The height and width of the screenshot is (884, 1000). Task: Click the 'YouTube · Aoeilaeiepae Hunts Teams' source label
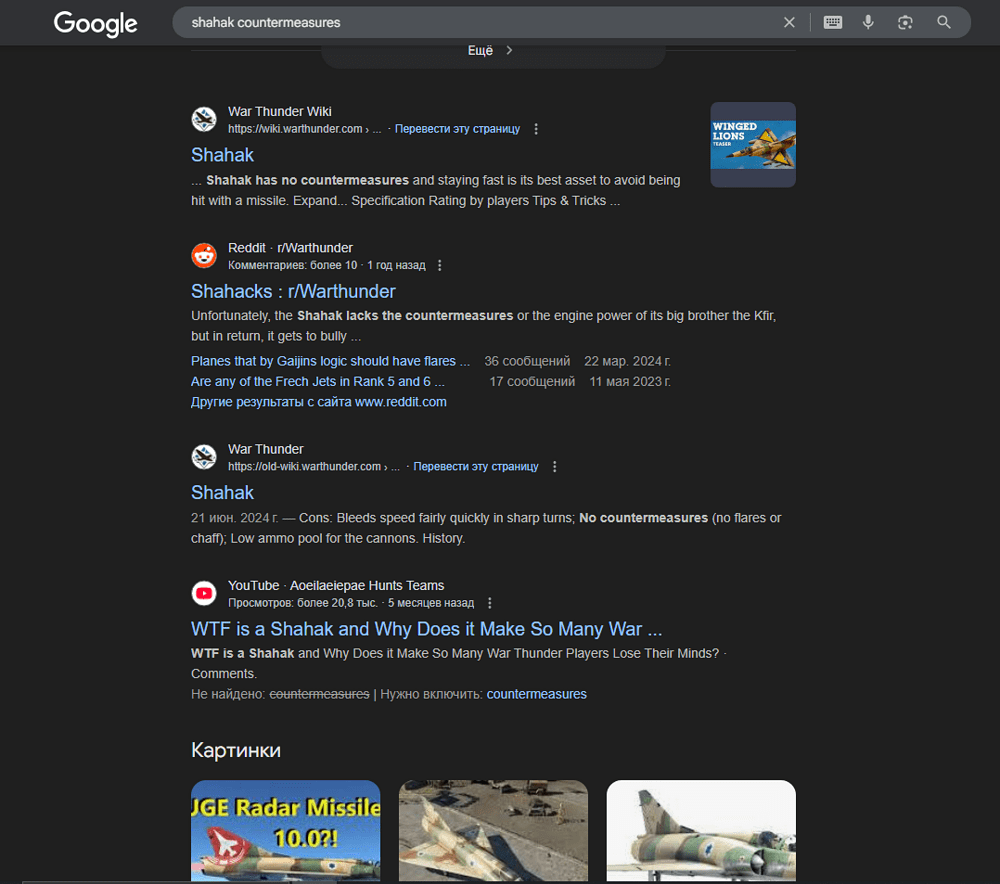point(336,586)
